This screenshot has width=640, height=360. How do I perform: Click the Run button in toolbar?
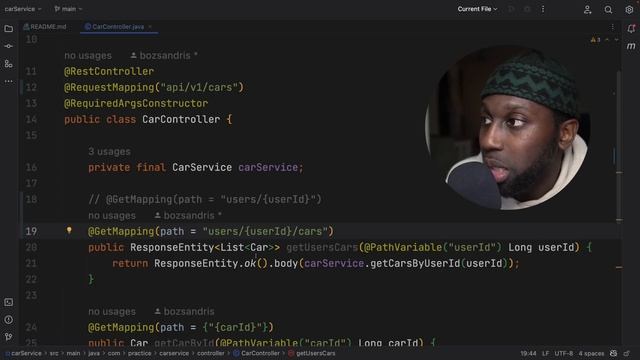click(511, 9)
